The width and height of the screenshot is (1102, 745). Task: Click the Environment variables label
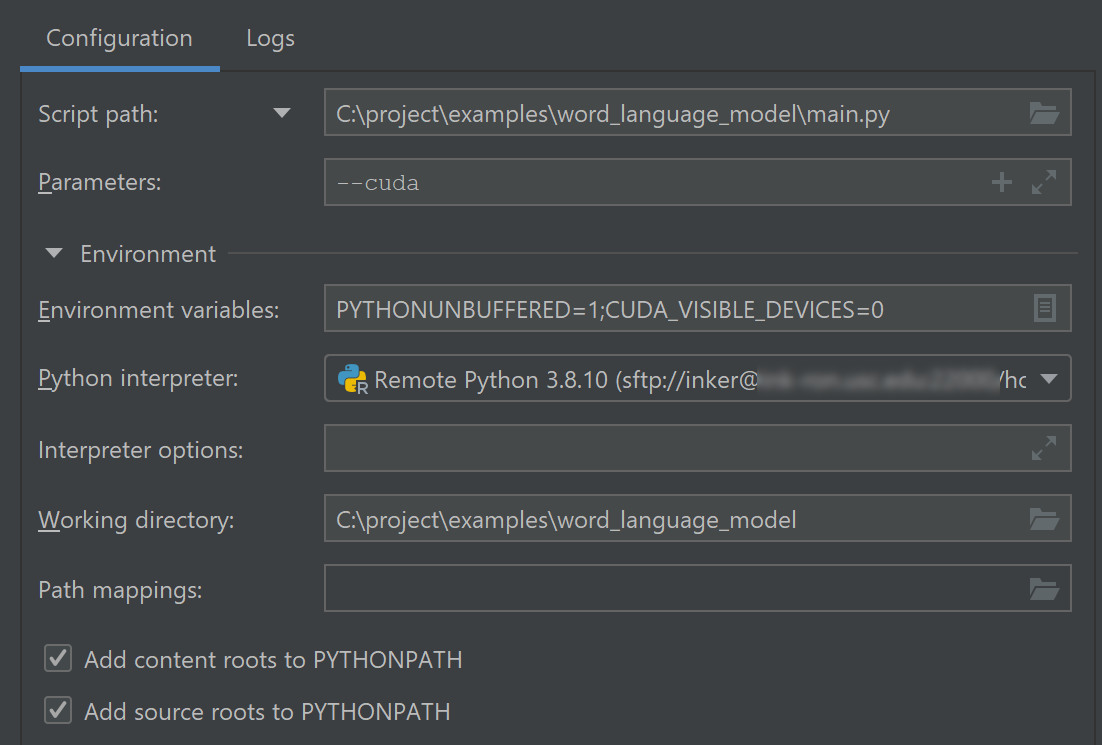(x=159, y=310)
